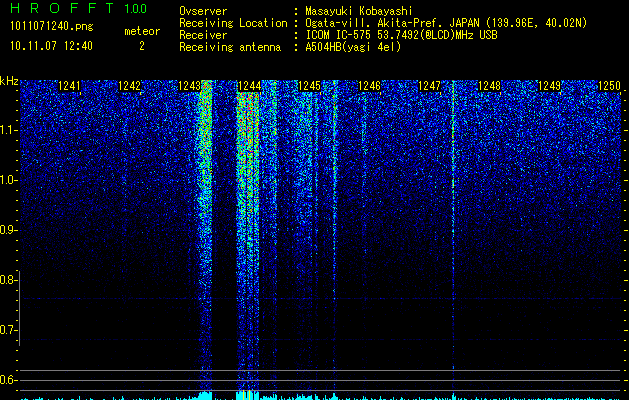The width and height of the screenshot is (629, 400).
Task: Click the HROFFT 1.0.0 title text
Action: pyautogui.click(x=79, y=8)
